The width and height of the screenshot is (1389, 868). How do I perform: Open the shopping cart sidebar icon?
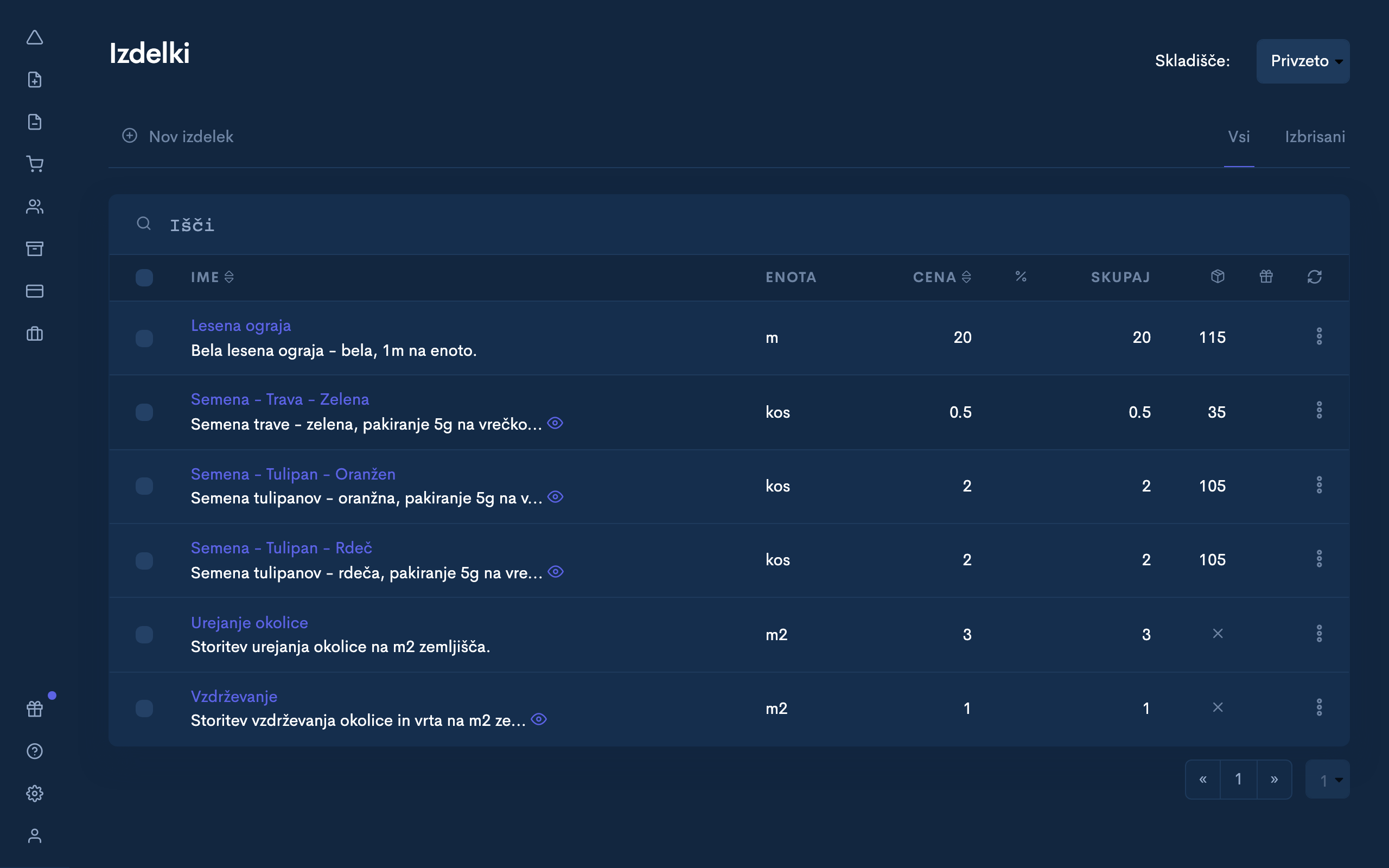pyautogui.click(x=35, y=164)
